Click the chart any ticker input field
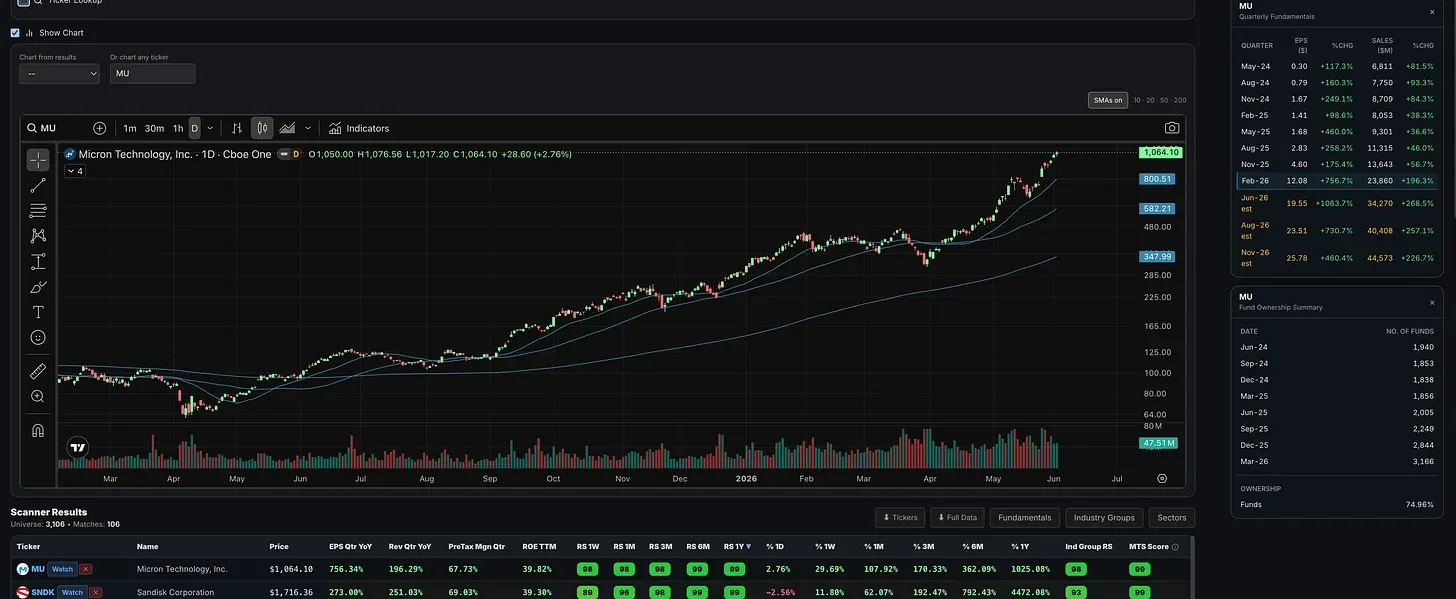Viewport: 1456px width, 599px height. pos(152,73)
